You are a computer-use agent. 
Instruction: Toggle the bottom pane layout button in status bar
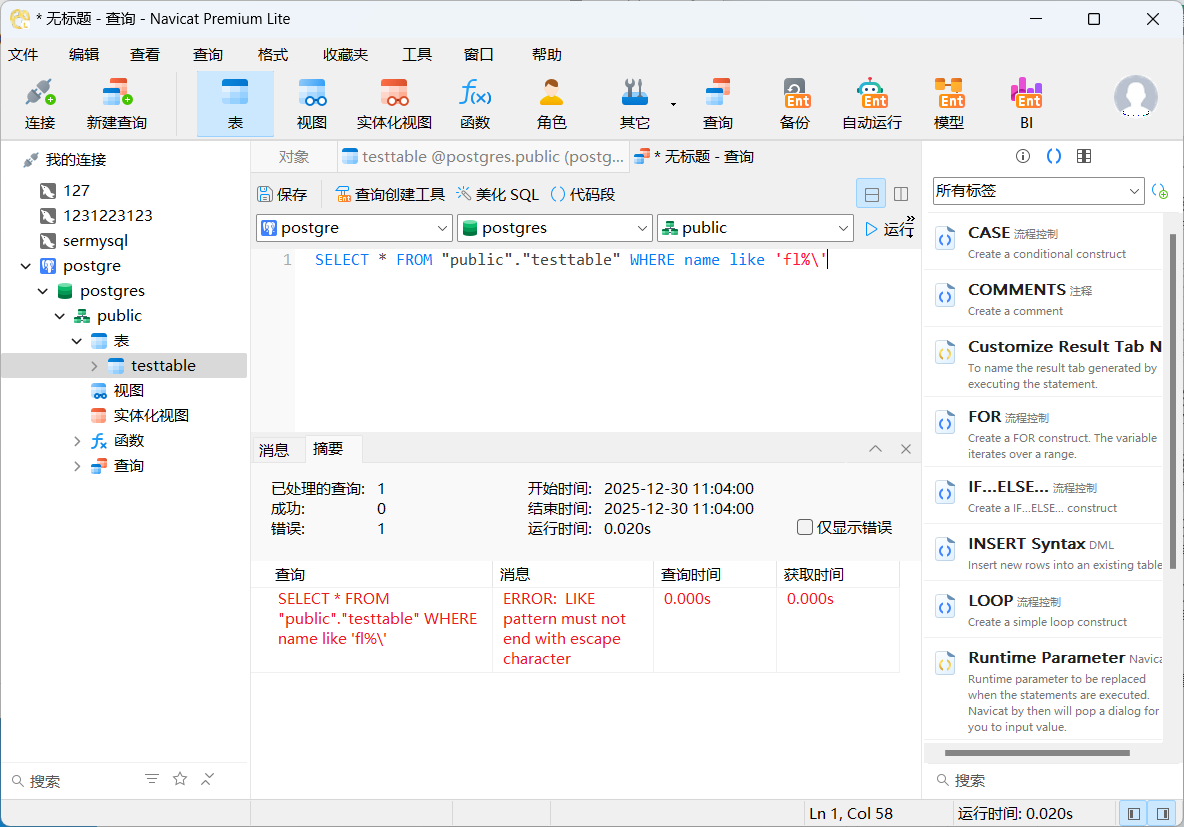coord(1134,813)
